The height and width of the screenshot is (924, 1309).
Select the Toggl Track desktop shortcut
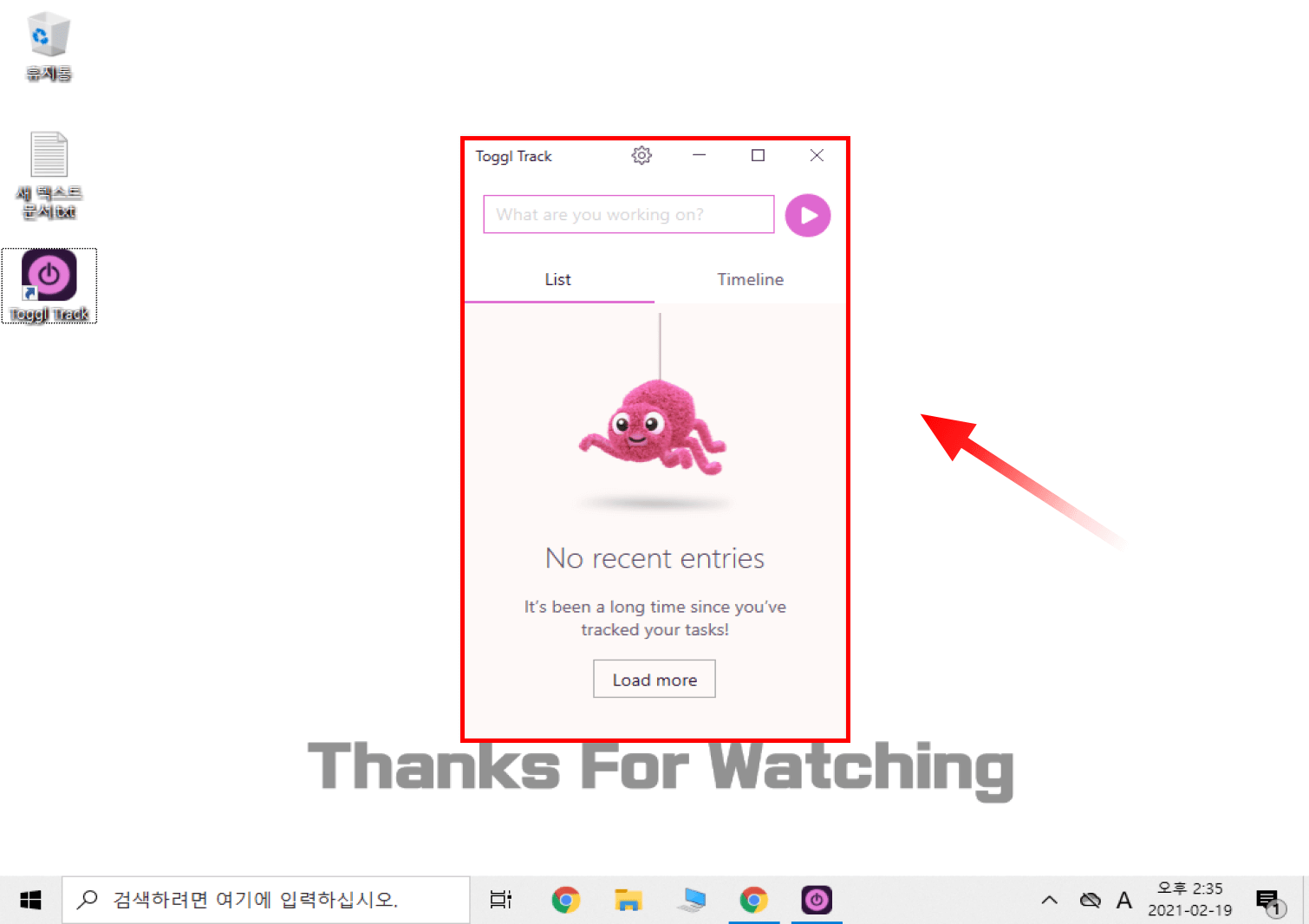(49, 286)
